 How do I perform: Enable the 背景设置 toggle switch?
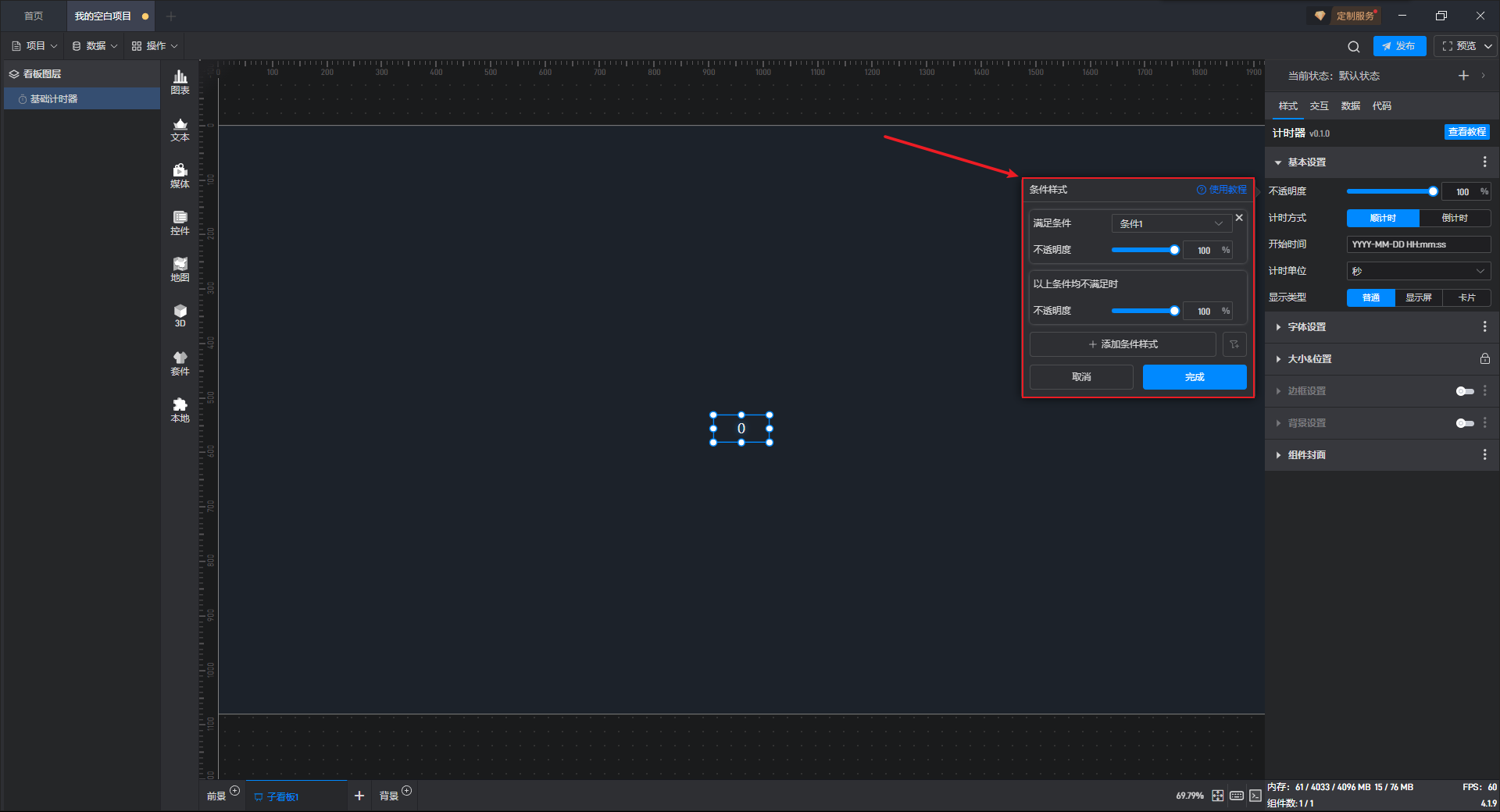pos(1465,423)
